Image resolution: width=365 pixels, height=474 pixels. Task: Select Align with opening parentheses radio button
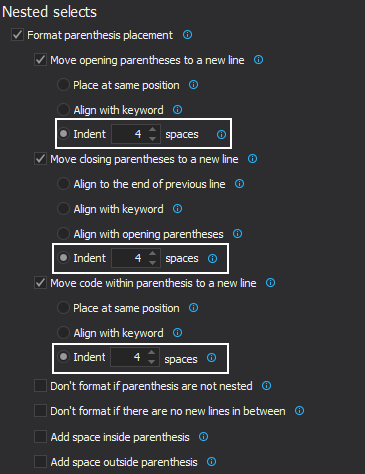(x=63, y=234)
